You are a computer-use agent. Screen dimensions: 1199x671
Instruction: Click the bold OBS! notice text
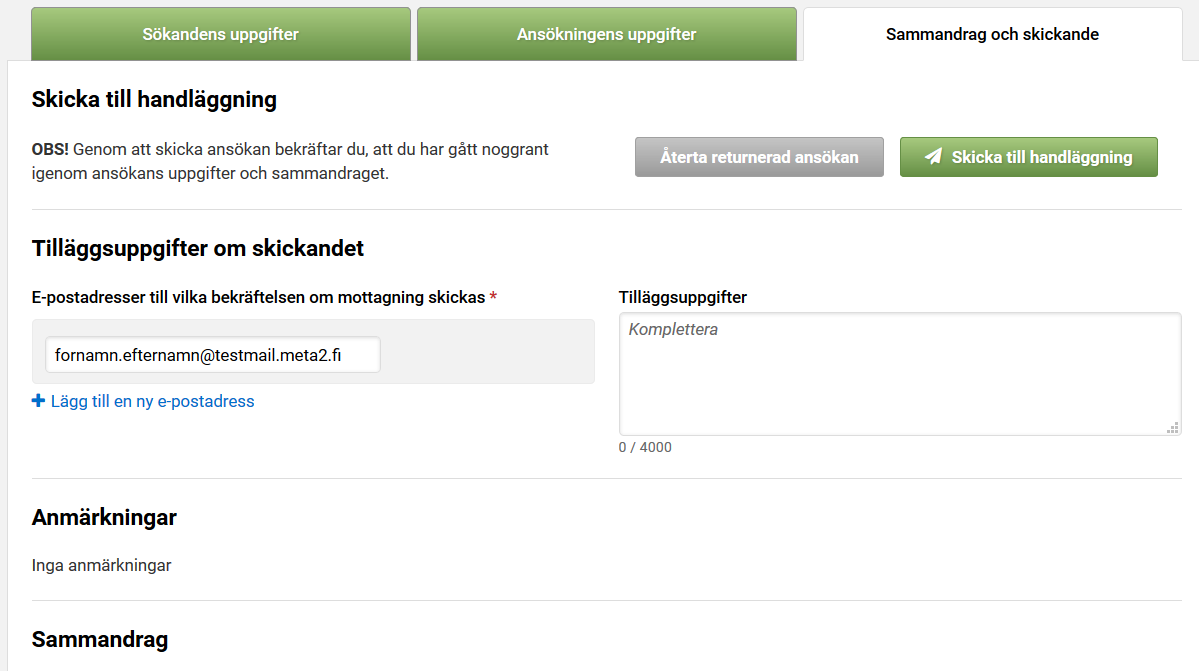[50, 149]
